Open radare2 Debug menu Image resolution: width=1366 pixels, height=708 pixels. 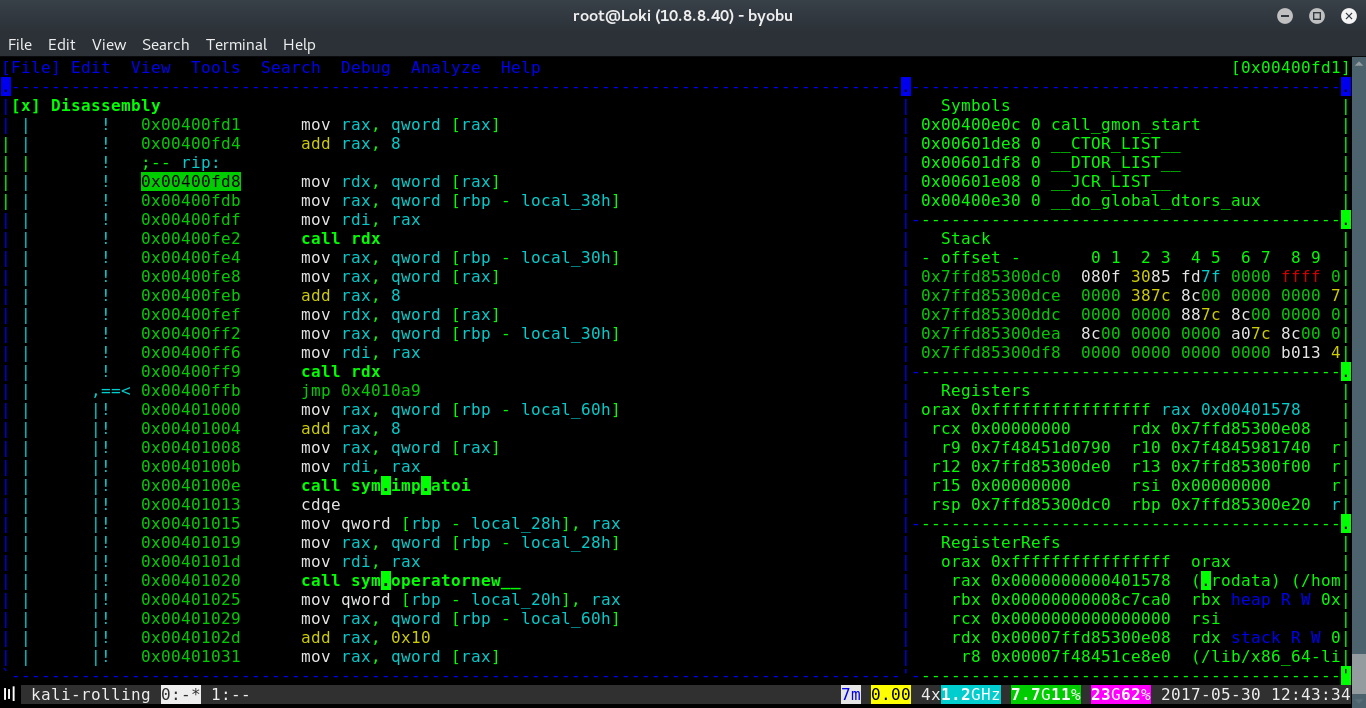[x=366, y=68]
